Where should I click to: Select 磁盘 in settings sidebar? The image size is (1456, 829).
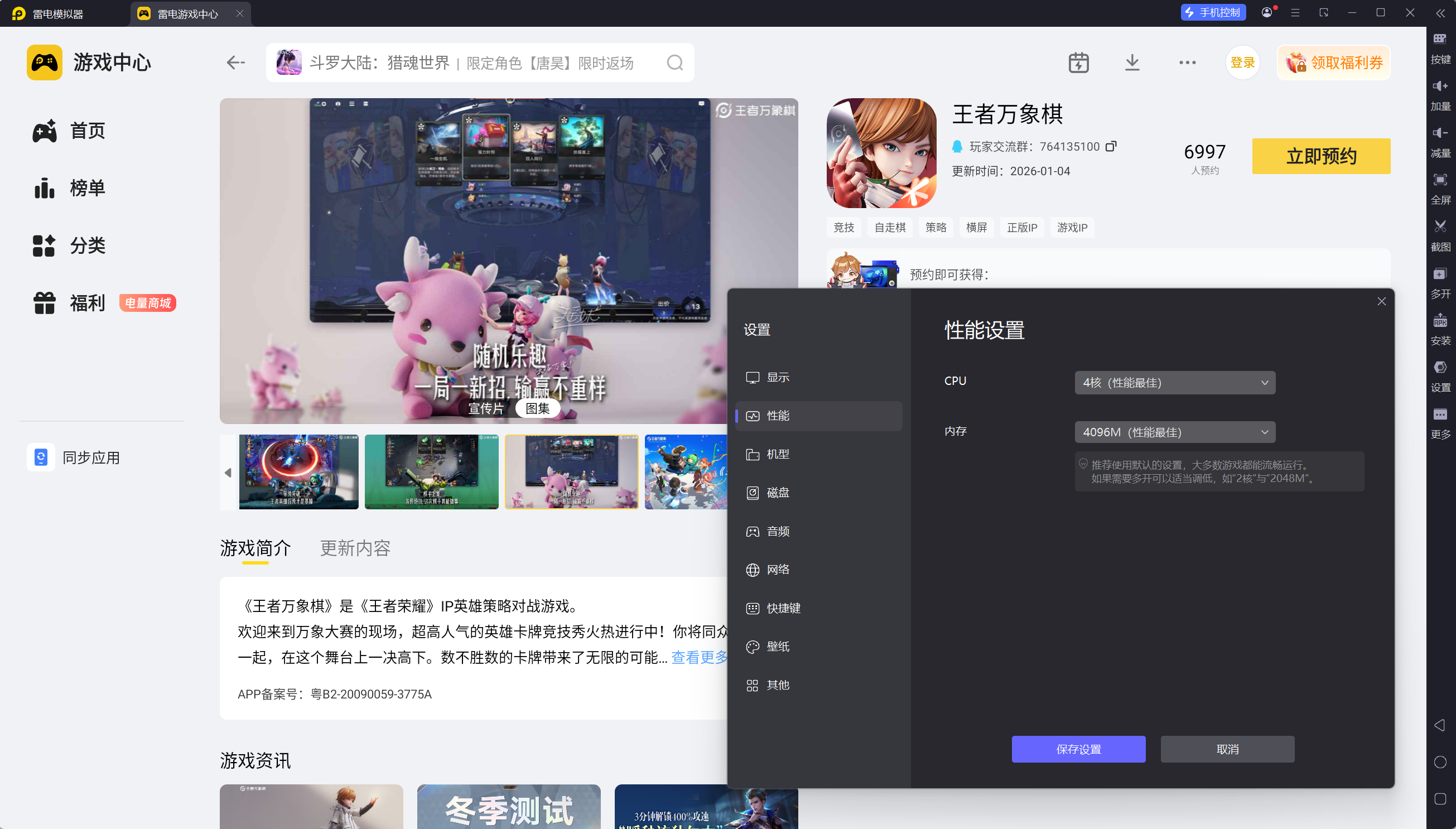point(778,493)
